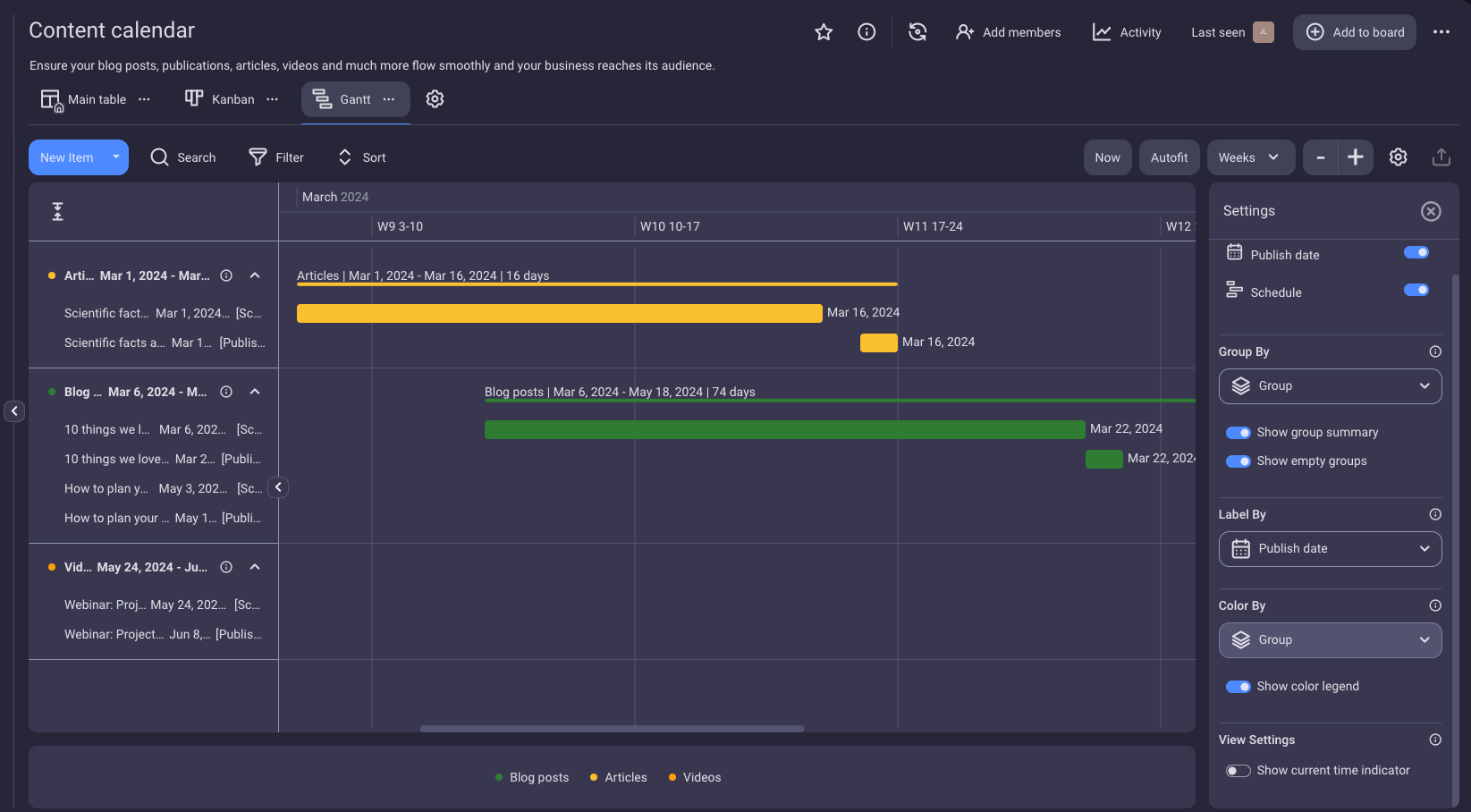The width and height of the screenshot is (1471, 812).
Task: Click collapse all rows icon in Gantt header
Action: click(57, 212)
